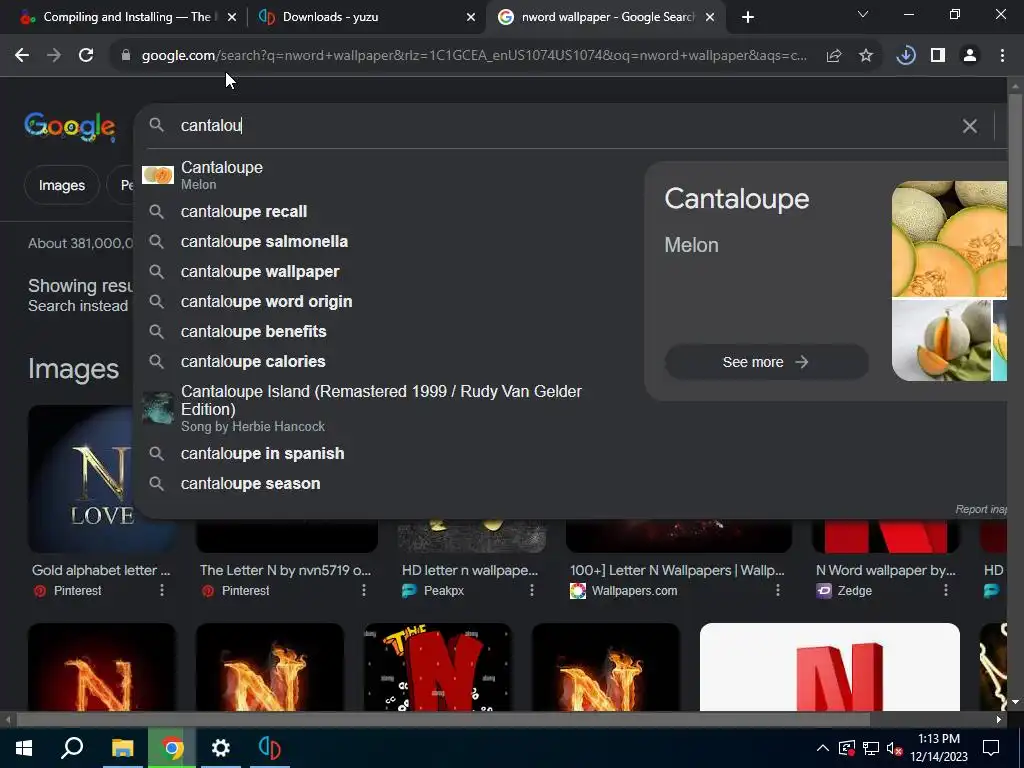1024x768 pixels.
Task: Open options for Zedge result
Action: [946, 590]
